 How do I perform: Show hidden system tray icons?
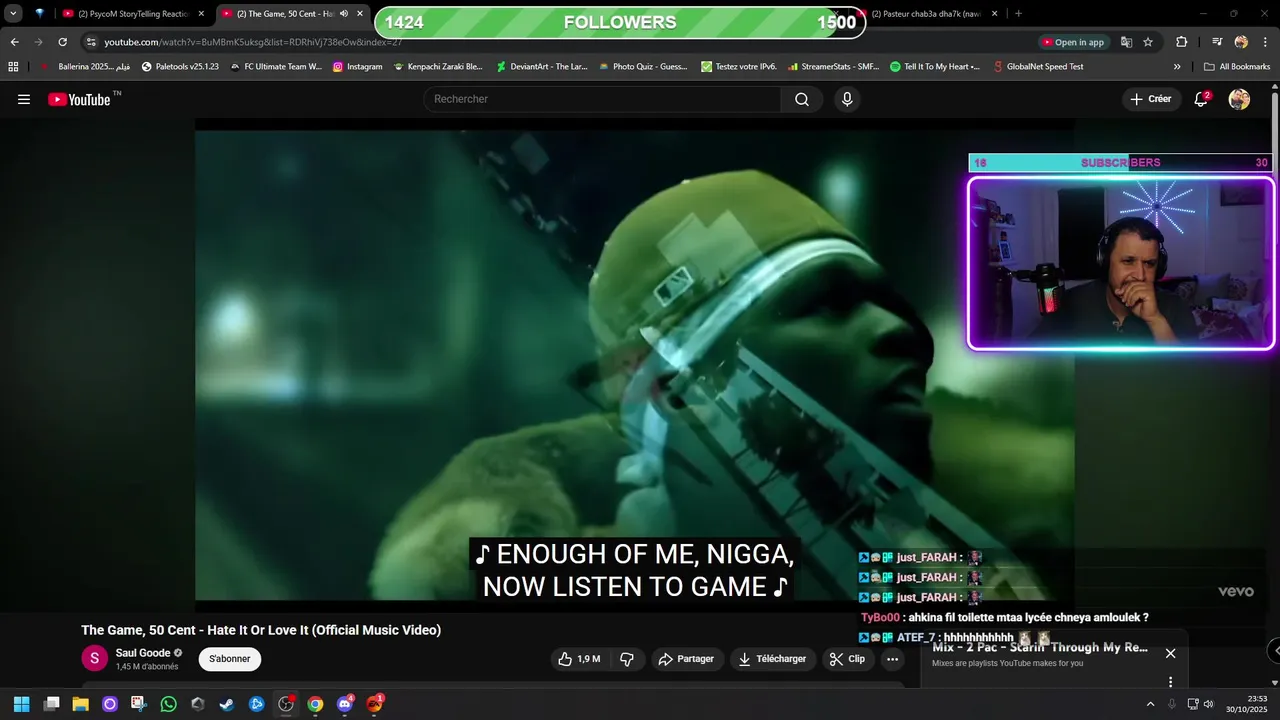(x=1150, y=704)
